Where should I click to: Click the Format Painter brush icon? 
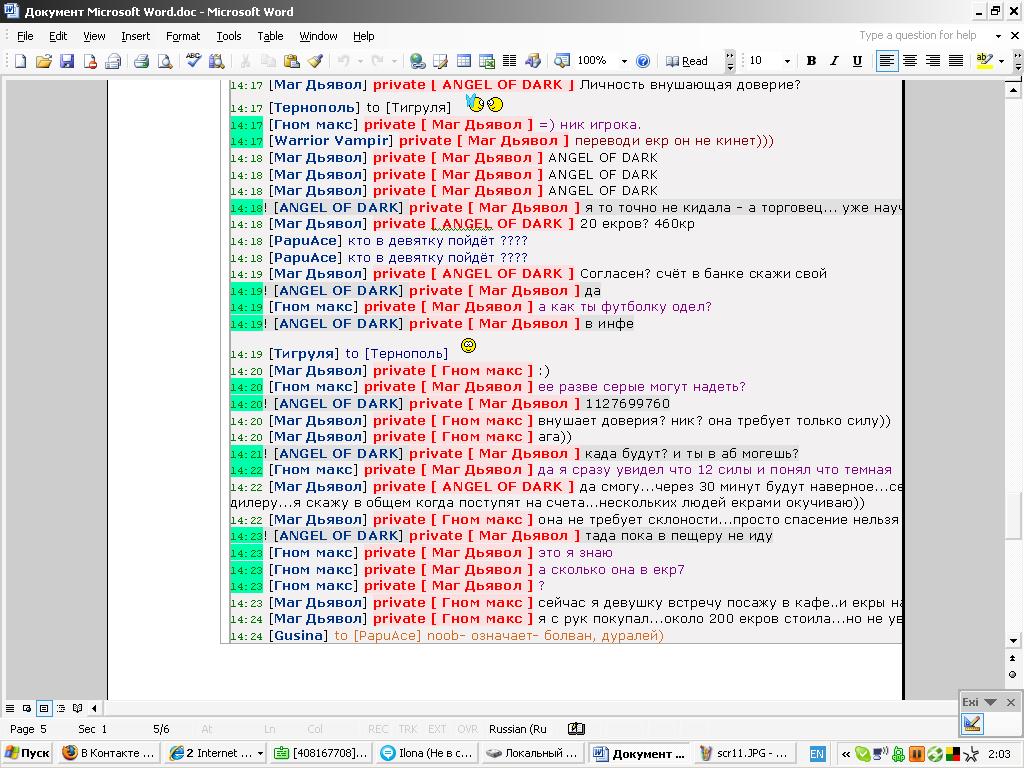pyautogui.click(x=315, y=61)
